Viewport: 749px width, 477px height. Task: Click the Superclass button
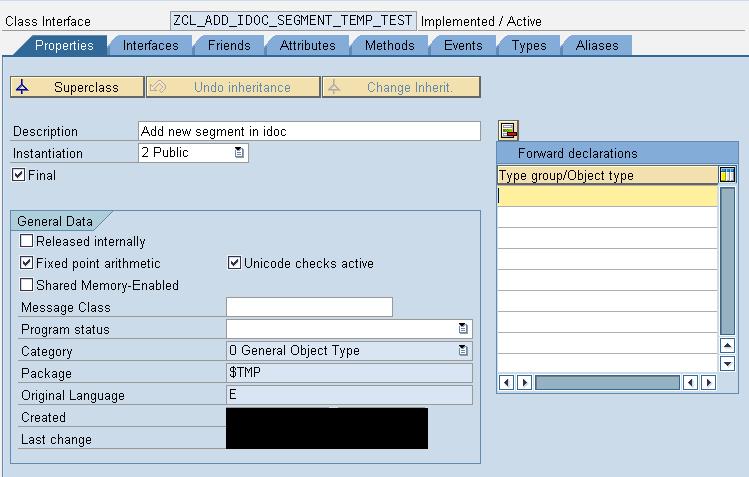(77, 87)
